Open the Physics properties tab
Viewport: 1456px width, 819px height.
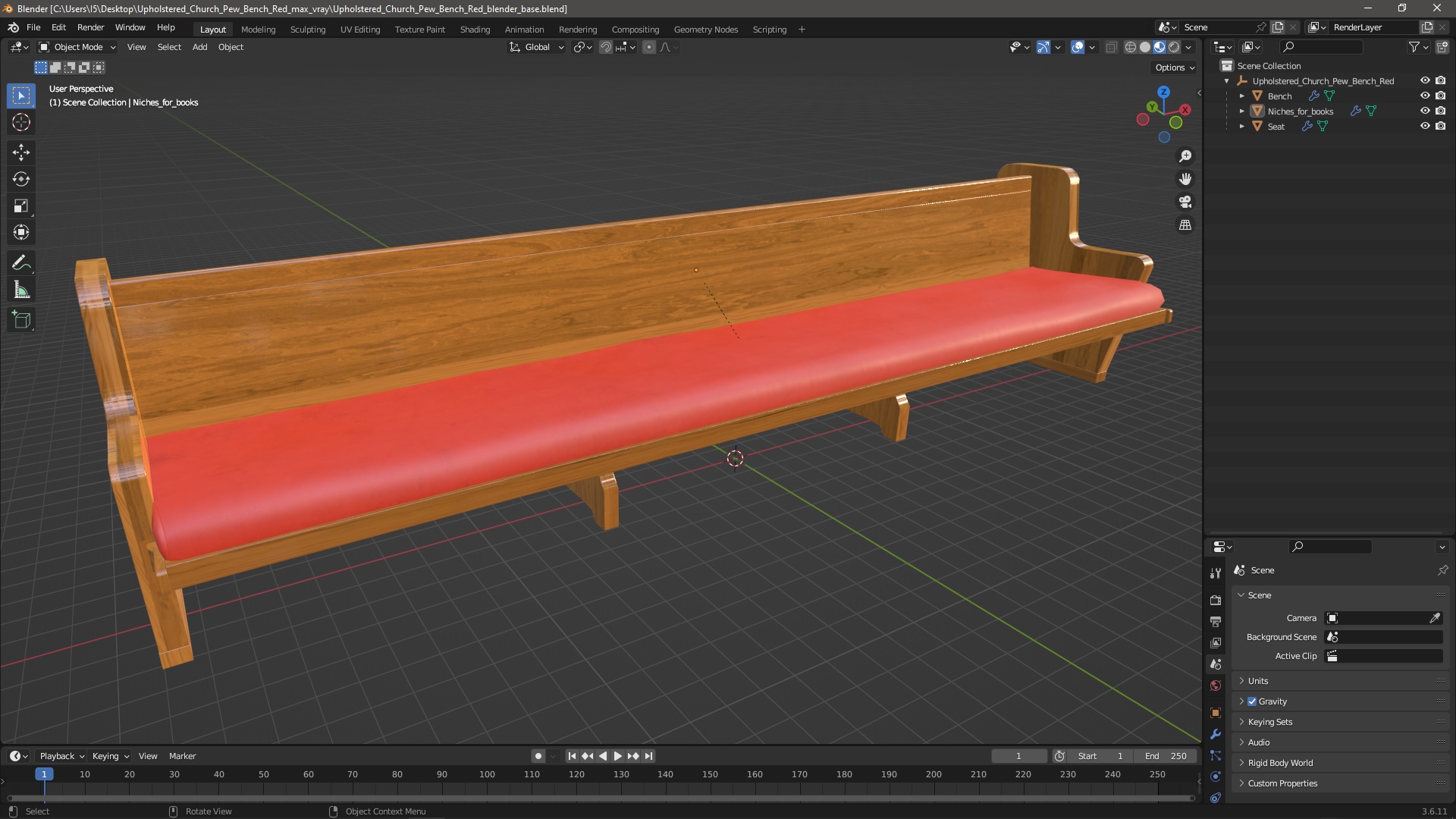point(1216,777)
